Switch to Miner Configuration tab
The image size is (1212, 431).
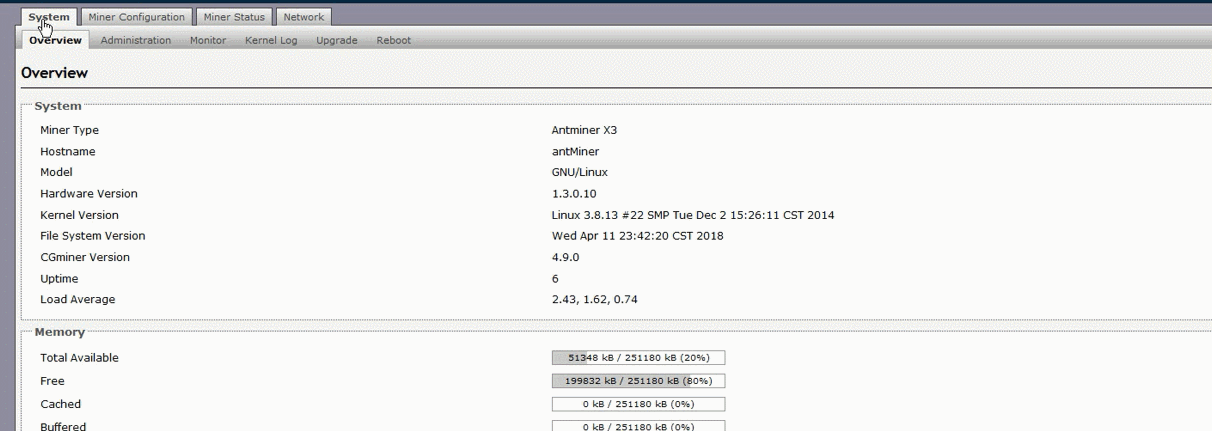[136, 17]
